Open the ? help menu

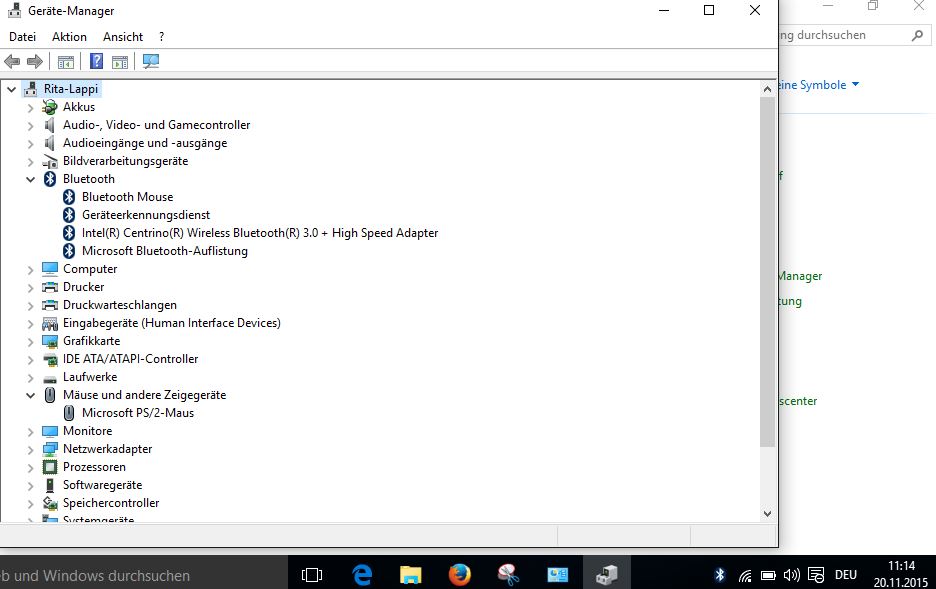(161, 37)
